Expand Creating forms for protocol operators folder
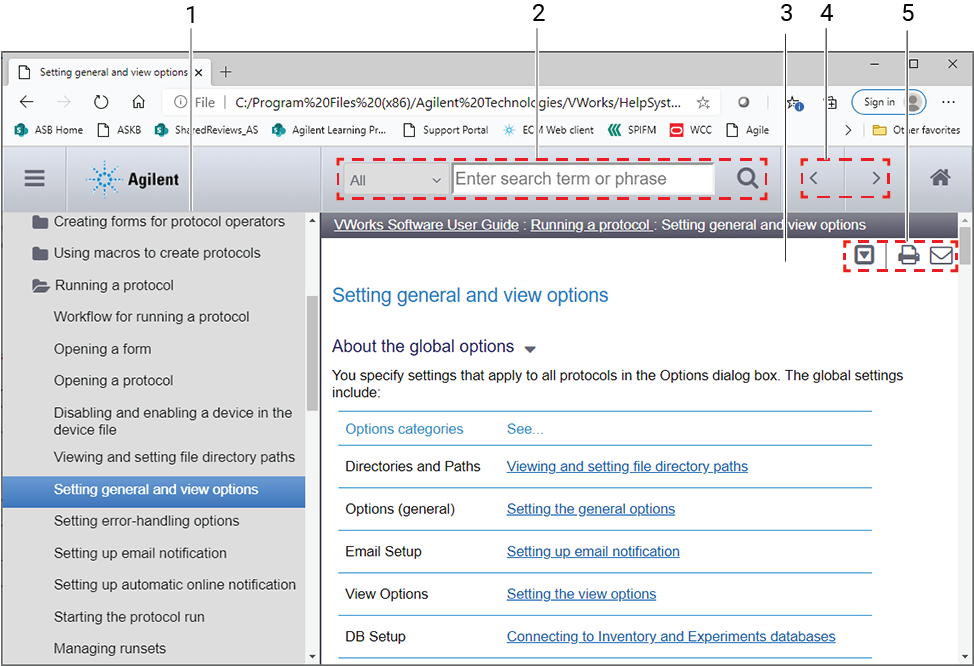974x666 pixels. 40,222
